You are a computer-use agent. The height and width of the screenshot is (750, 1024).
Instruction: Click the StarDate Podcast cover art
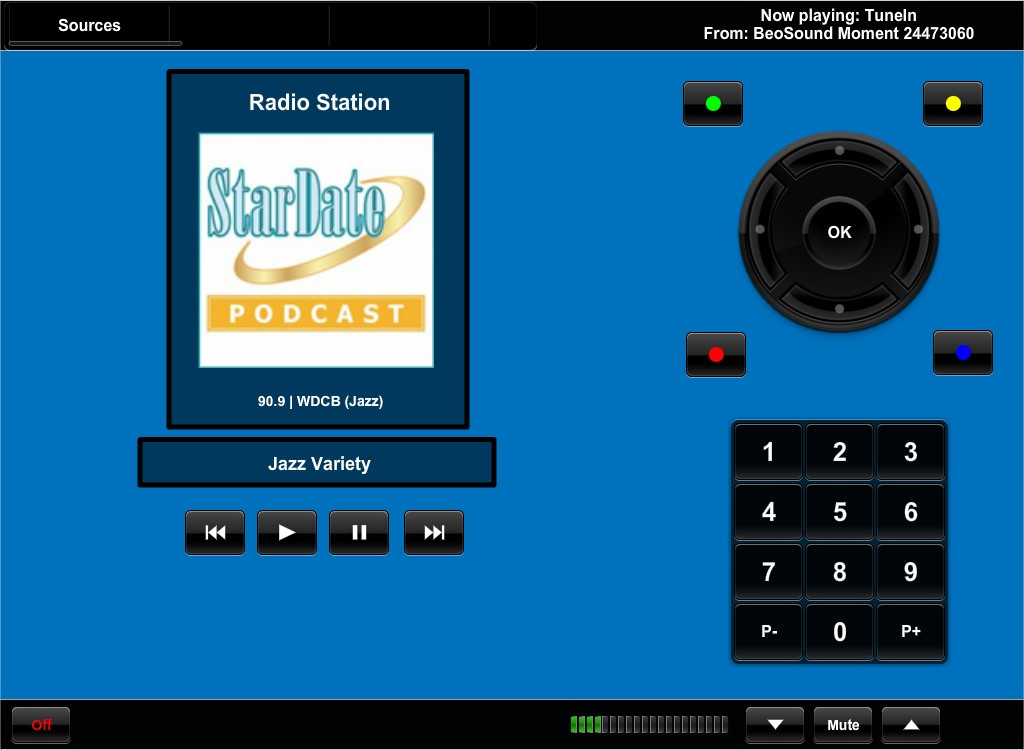[316, 250]
